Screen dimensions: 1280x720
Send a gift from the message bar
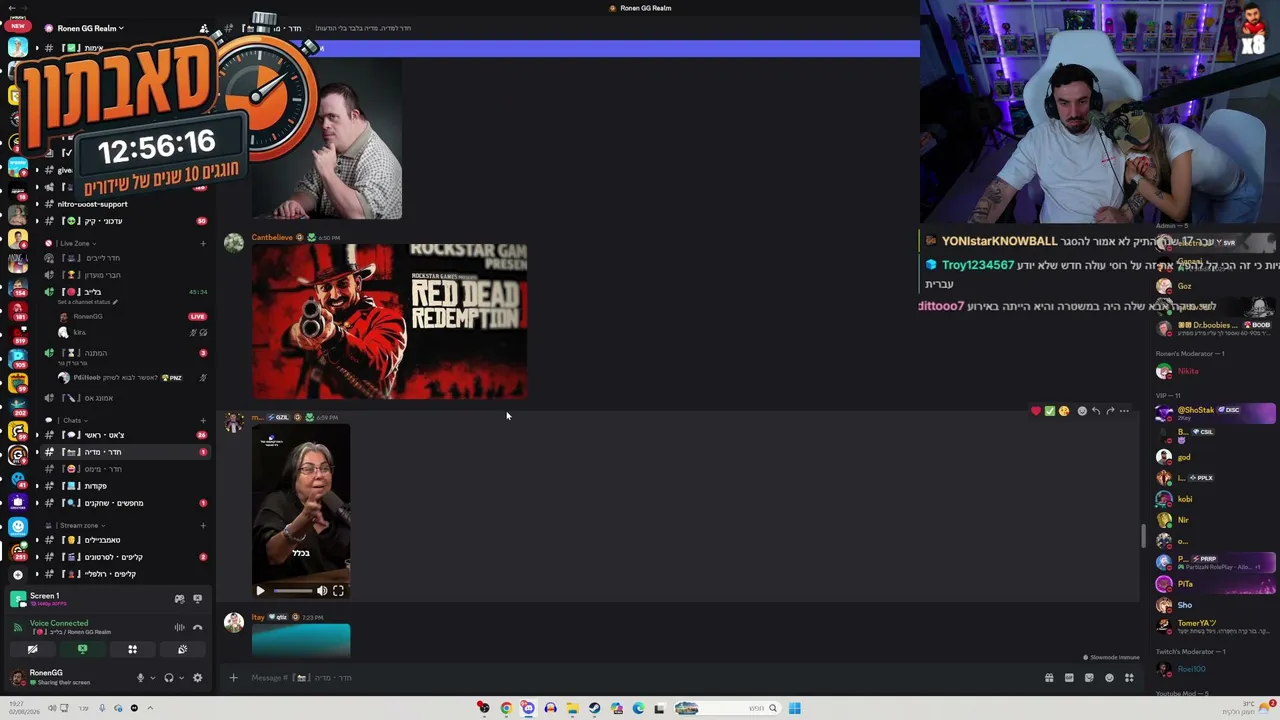1049,678
